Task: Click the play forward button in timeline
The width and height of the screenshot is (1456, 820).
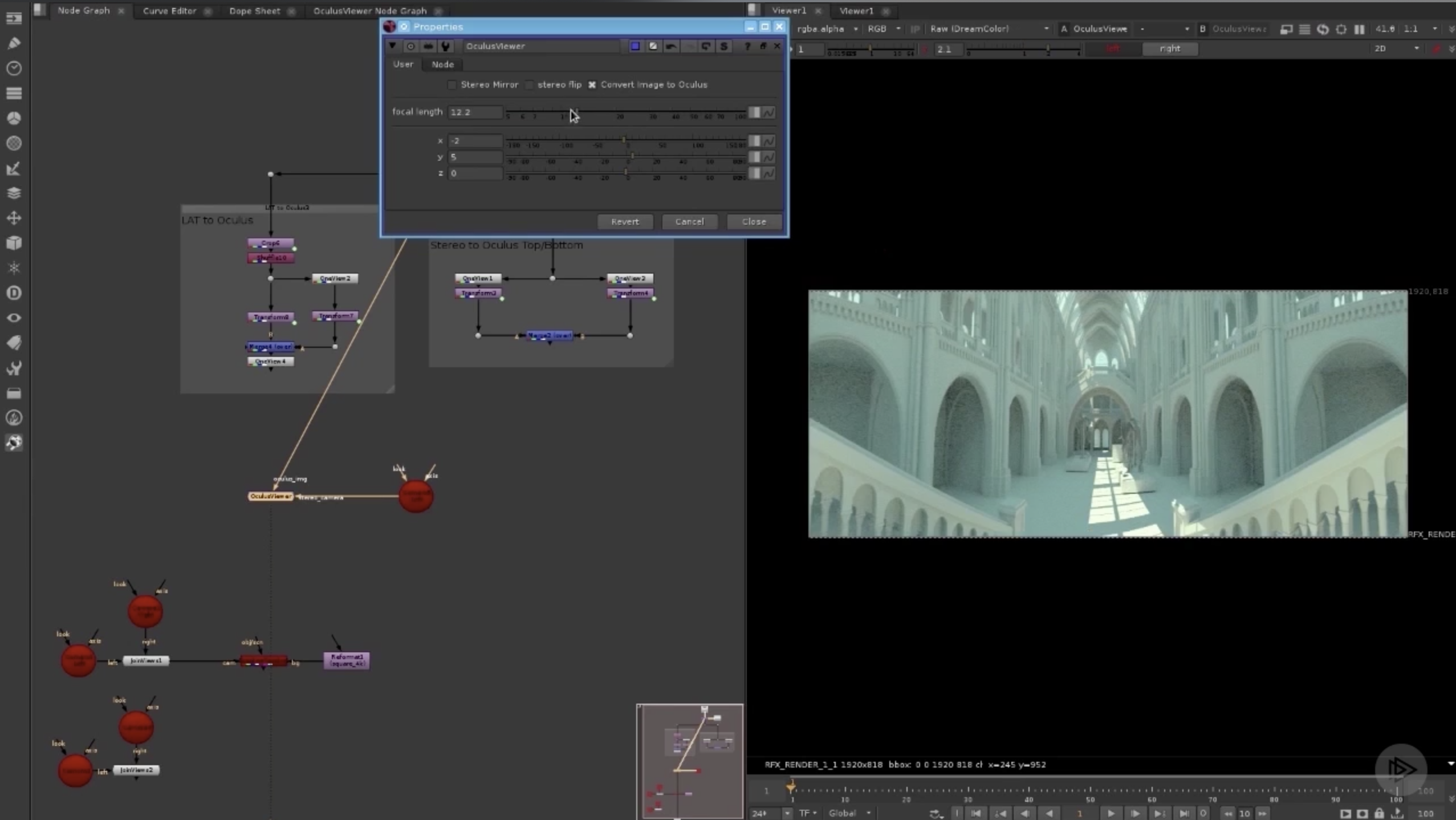Action: click(x=1111, y=813)
